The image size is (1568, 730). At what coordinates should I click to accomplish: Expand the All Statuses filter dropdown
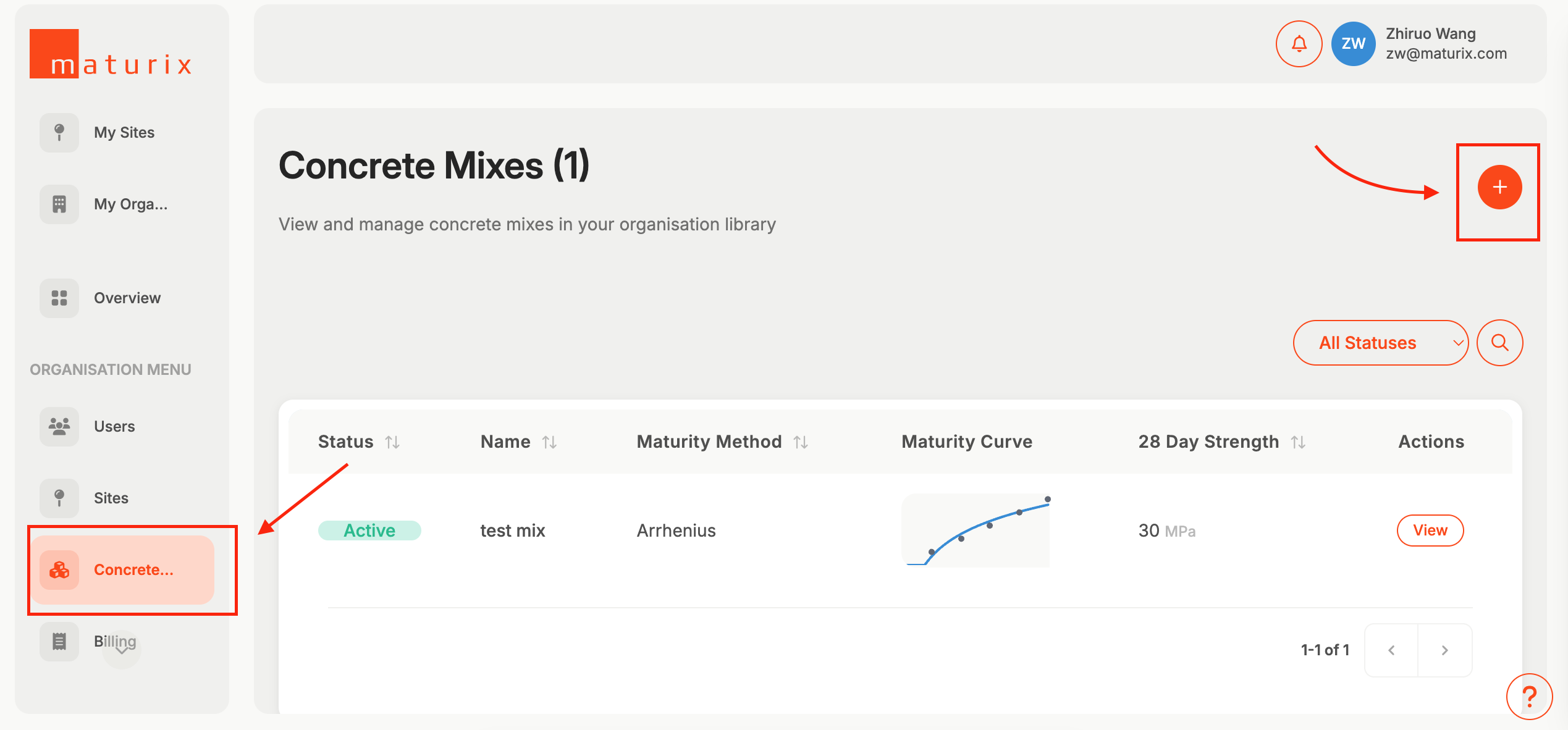click(x=1380, y=343)
